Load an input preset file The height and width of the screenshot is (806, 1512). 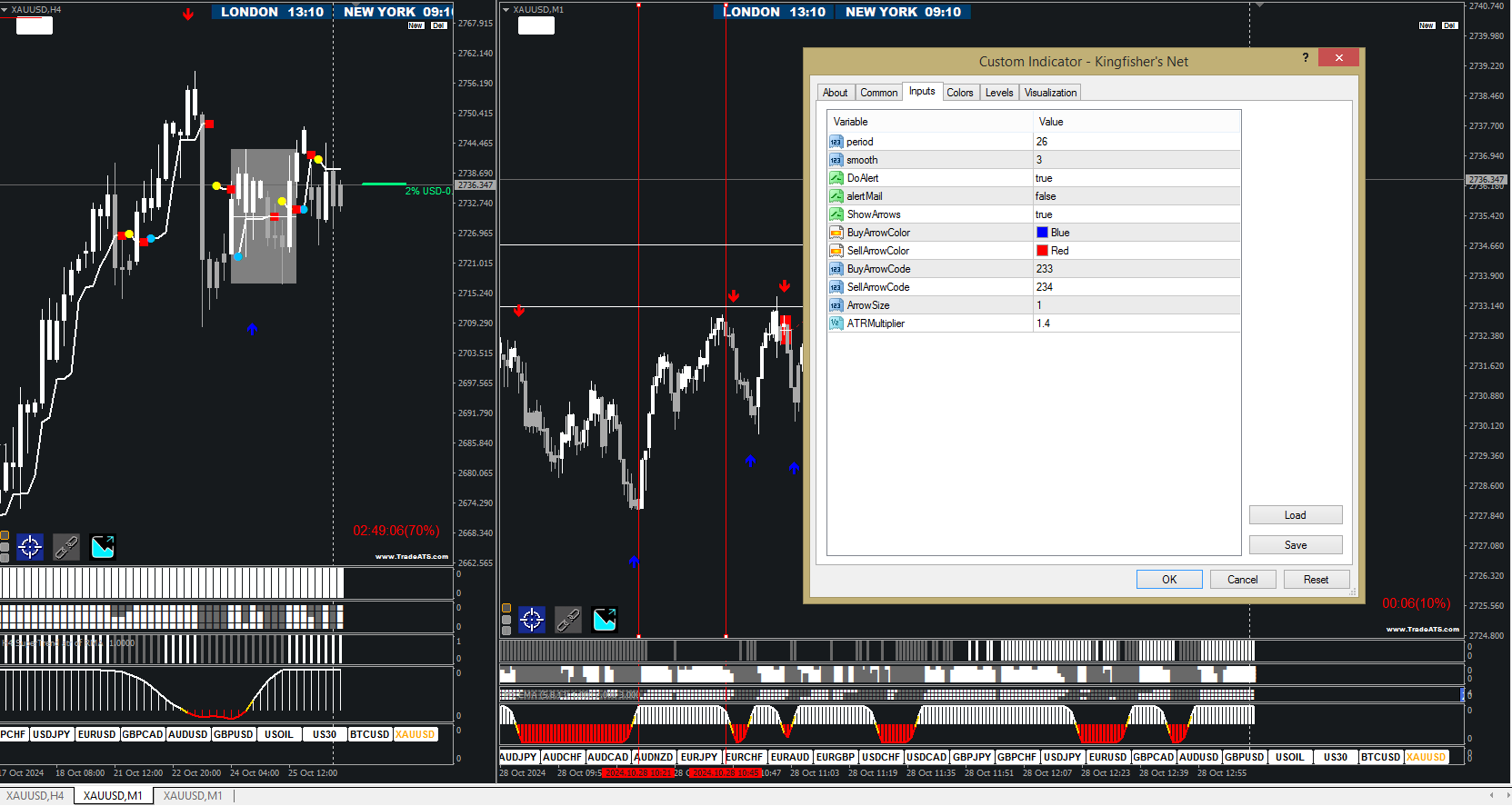1296,515
